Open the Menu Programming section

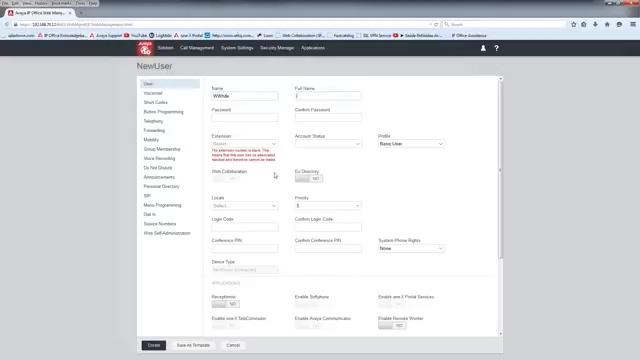coord(162,205)
